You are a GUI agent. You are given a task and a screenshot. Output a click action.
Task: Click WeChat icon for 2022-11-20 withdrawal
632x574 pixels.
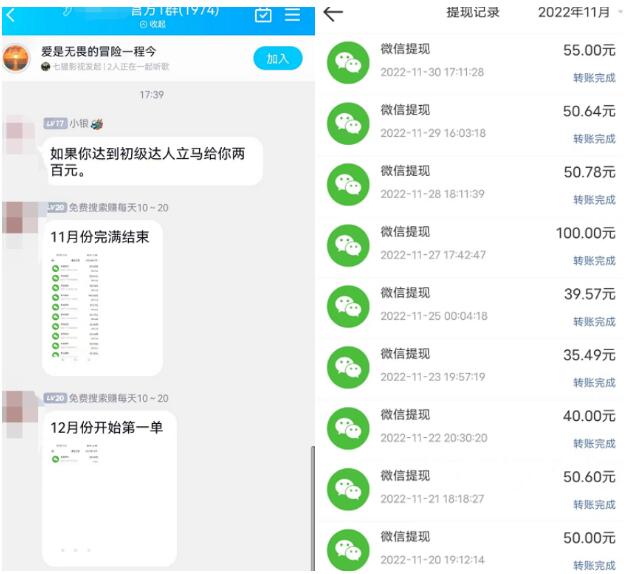click(348, 549)
